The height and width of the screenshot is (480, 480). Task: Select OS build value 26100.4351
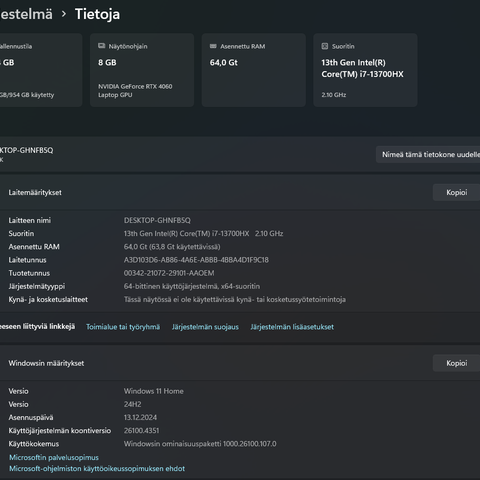(x=141, y=430)
